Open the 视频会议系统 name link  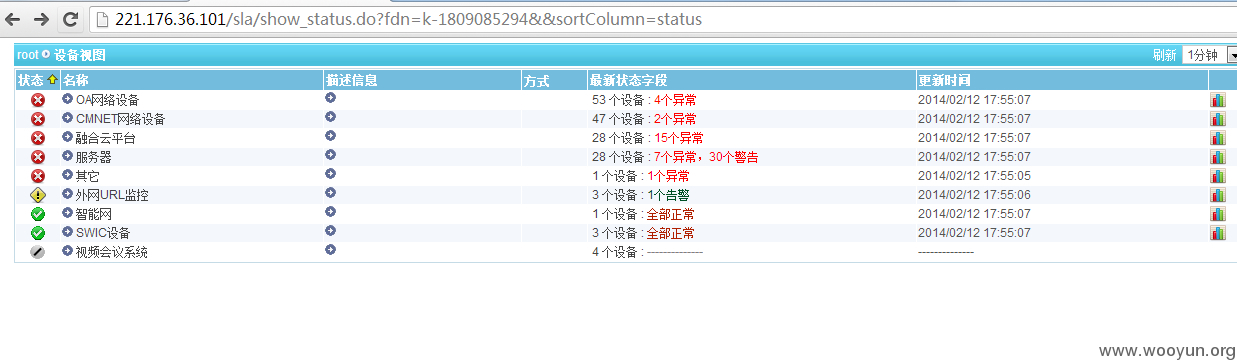pos(111,252)
